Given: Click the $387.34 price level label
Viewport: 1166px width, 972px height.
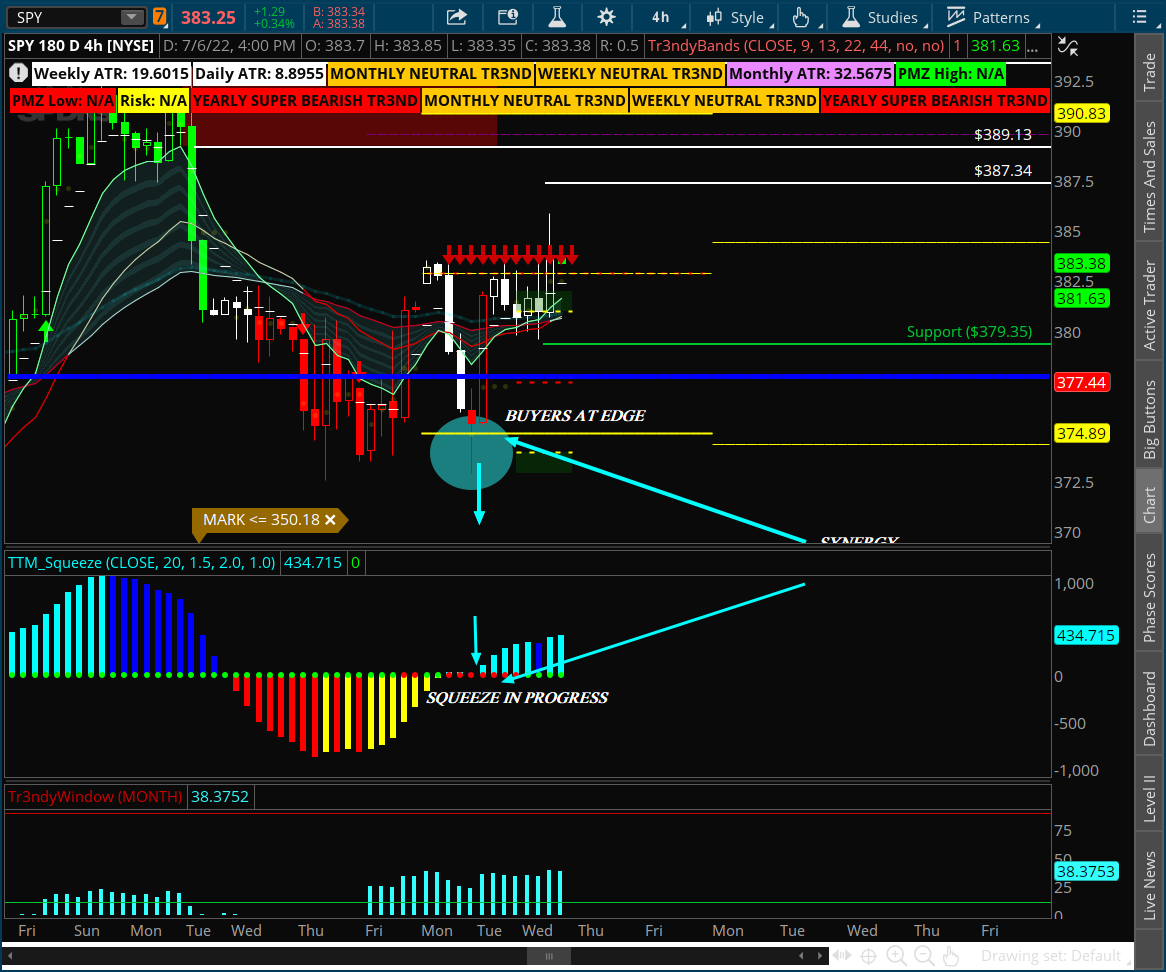Looking at the screenshot, I should pyautogui.click(x=1002, y=170).
